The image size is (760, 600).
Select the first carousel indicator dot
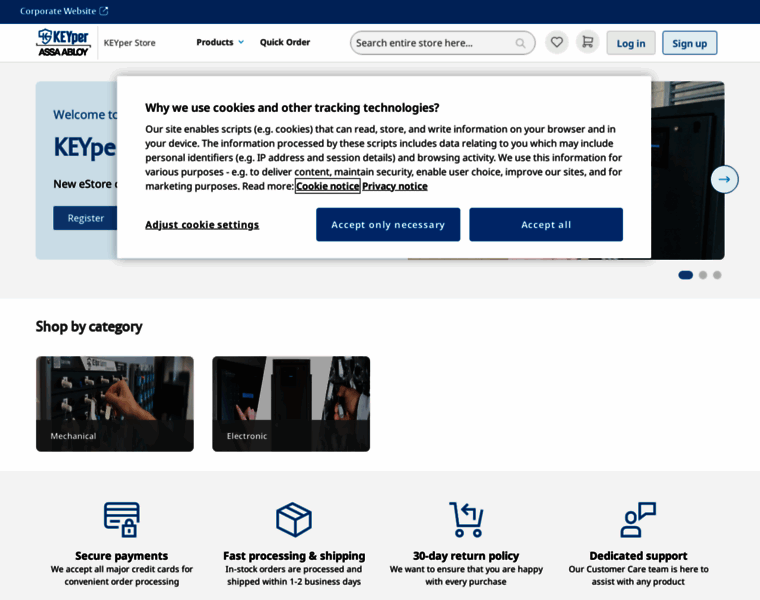click(685, 275)
